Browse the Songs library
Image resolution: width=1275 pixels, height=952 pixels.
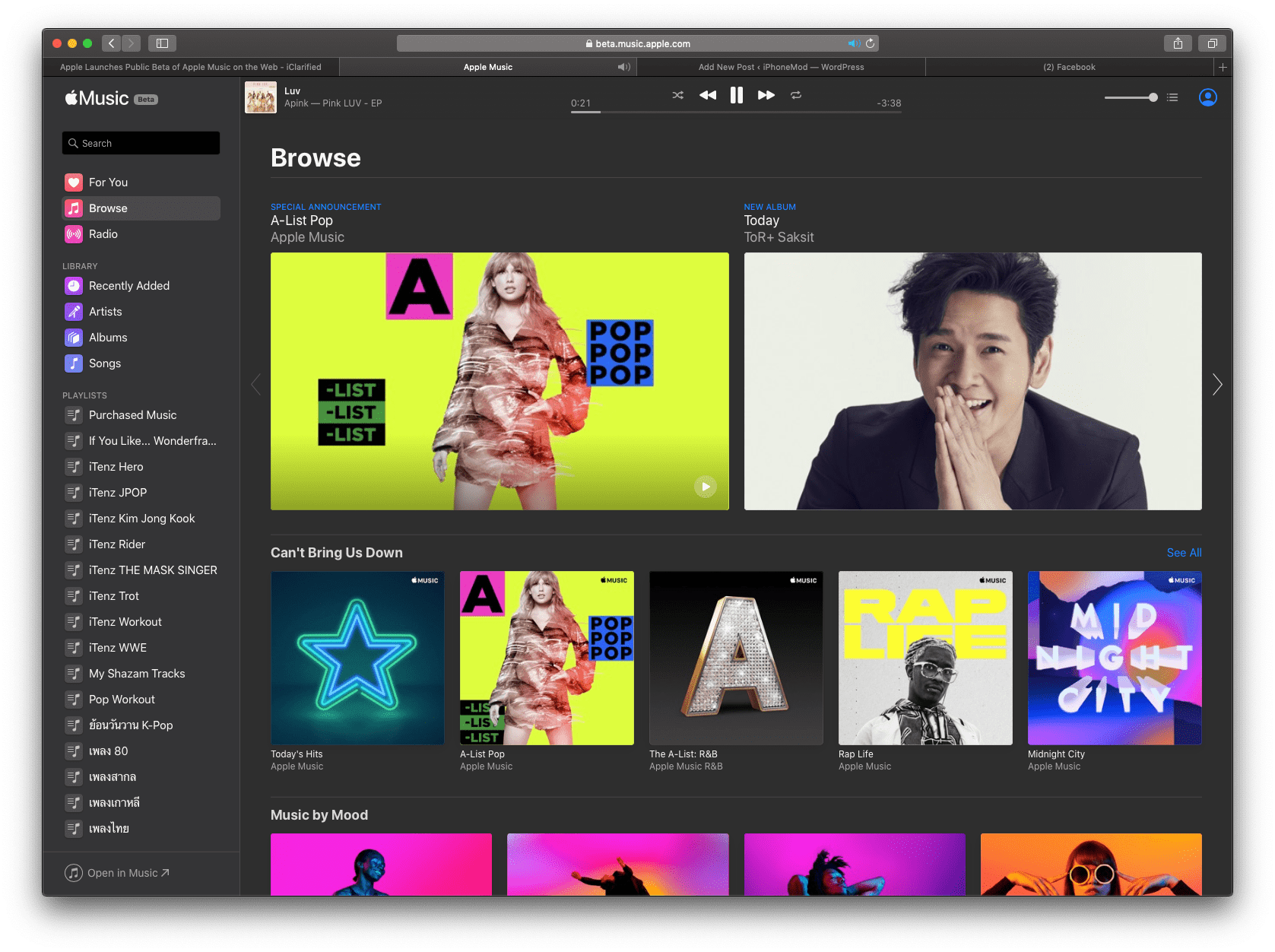105,363
